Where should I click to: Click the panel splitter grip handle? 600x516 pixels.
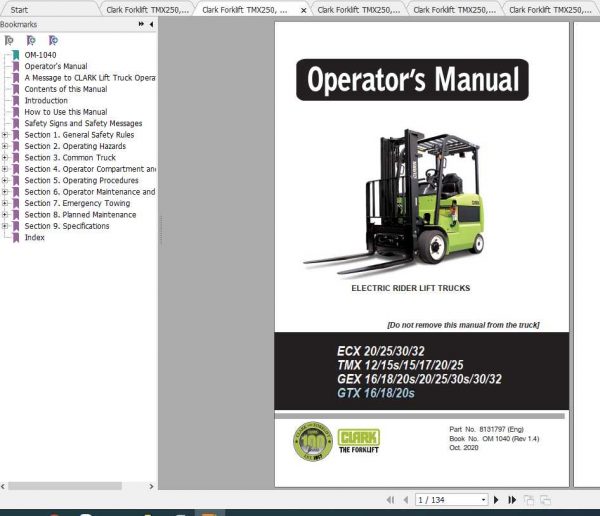161,230
